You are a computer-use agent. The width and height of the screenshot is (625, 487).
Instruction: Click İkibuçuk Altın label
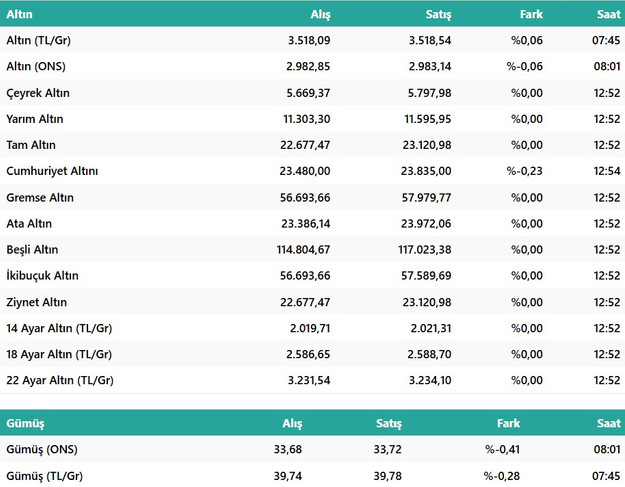coord(42,275)
